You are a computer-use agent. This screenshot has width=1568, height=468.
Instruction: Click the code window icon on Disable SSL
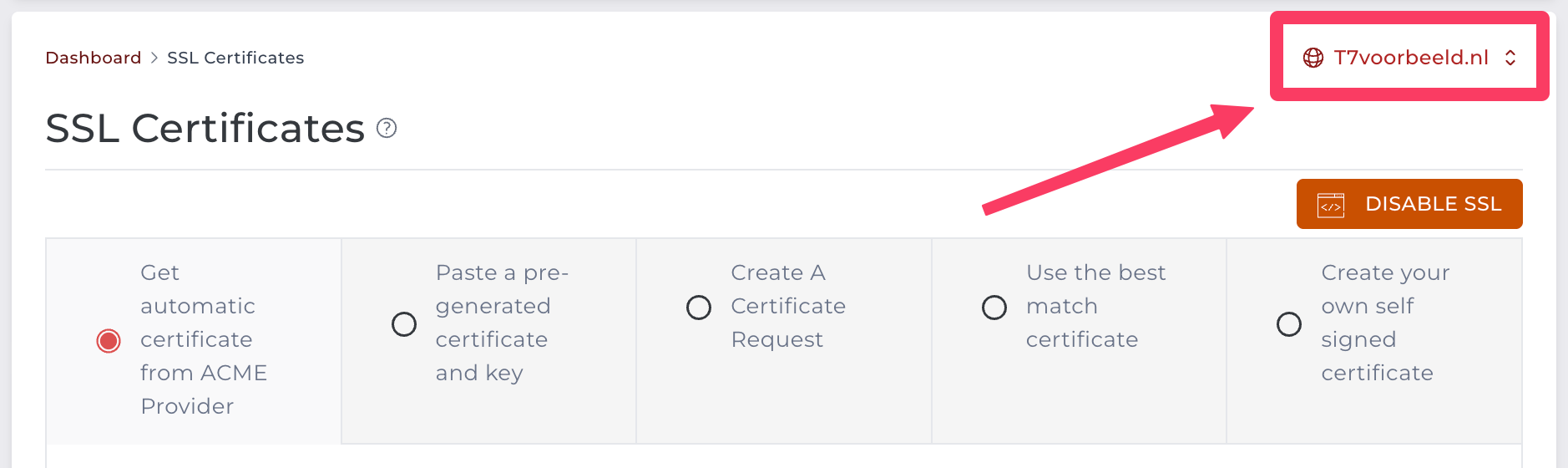click(1330, 205)
